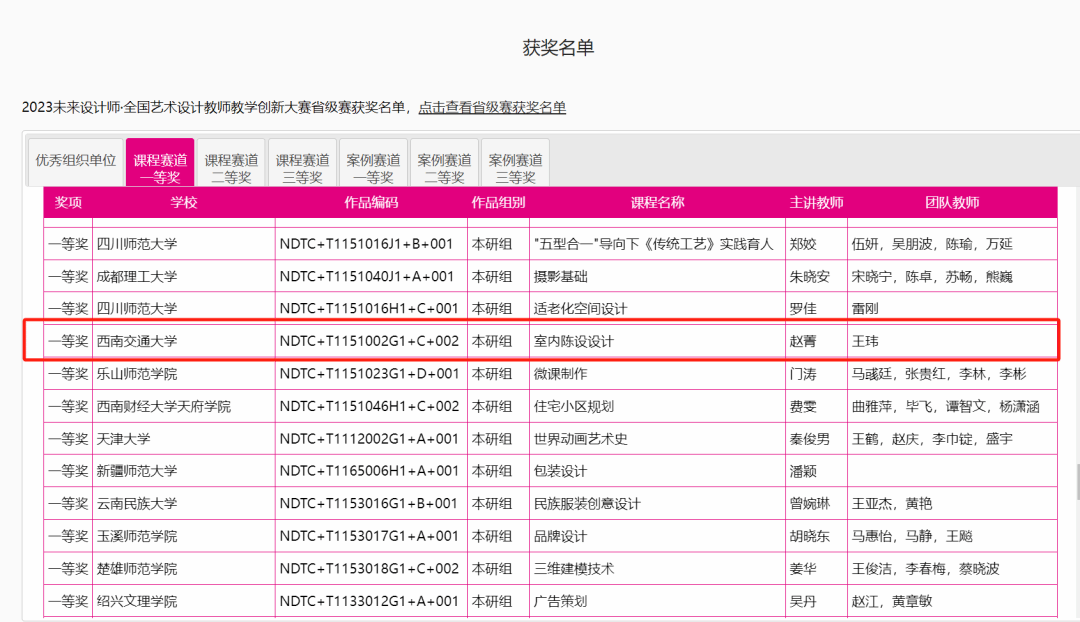Click the course name 世界动画艺术史
1080x622 pixels.
pos(581,439)
